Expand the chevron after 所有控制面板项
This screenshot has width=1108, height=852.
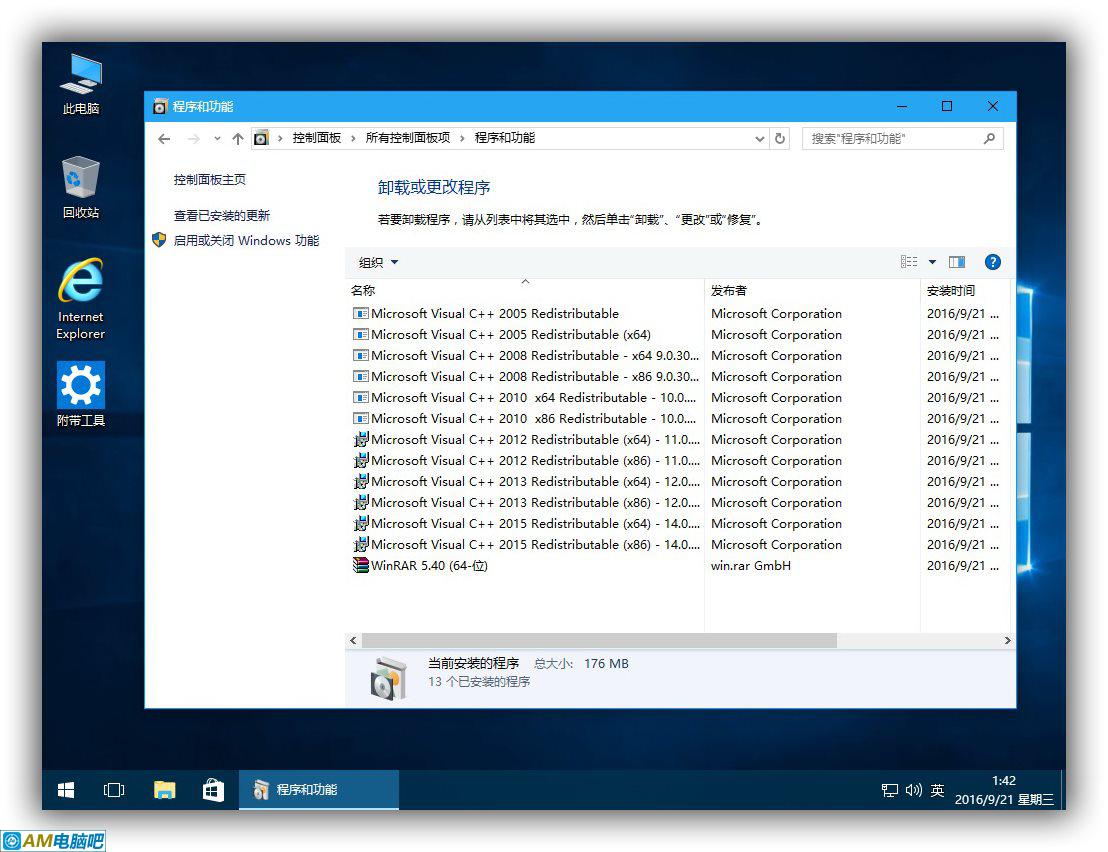click(462, 138)
